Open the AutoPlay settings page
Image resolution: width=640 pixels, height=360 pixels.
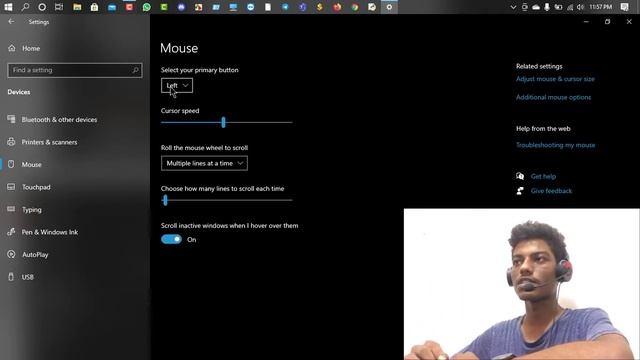coord(35,254)
